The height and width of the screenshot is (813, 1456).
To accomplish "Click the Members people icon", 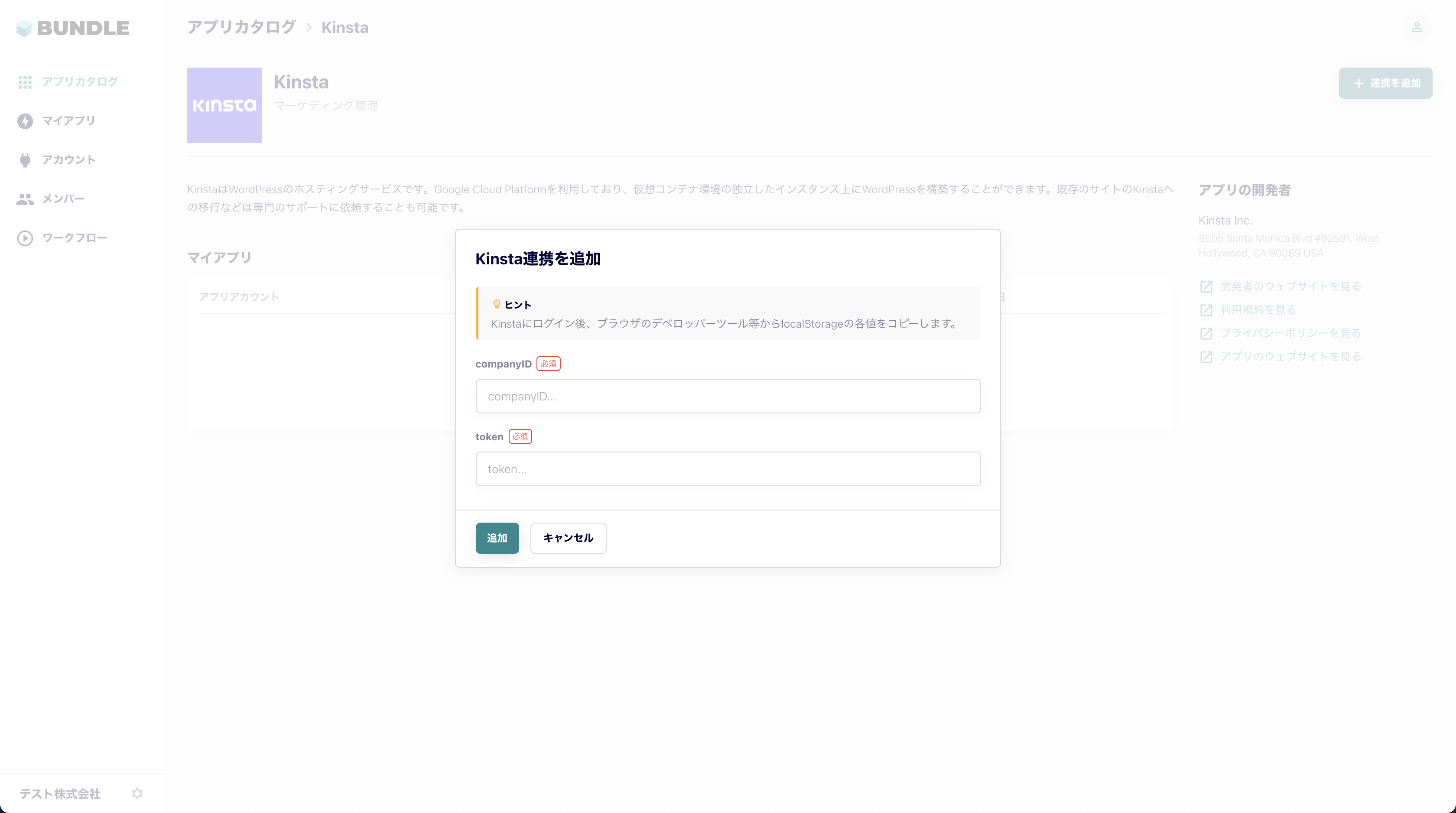I will coord(25,199).
